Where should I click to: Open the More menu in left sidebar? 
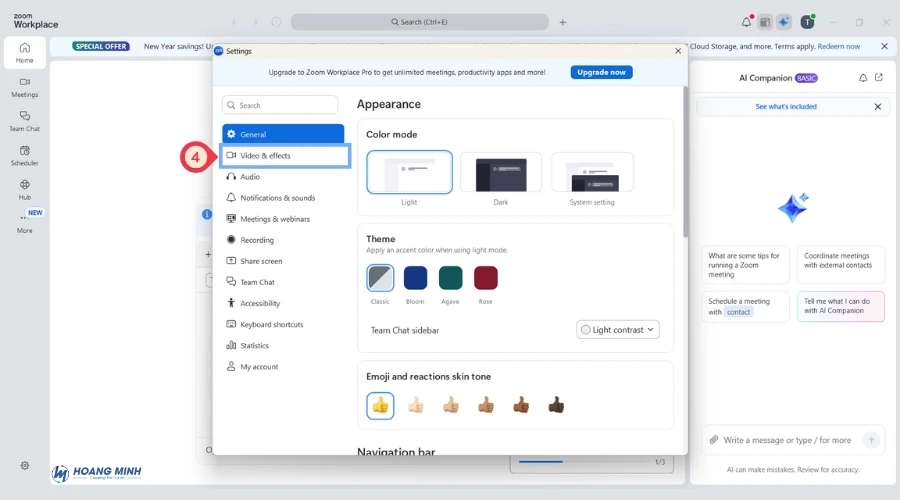point(24,222)
